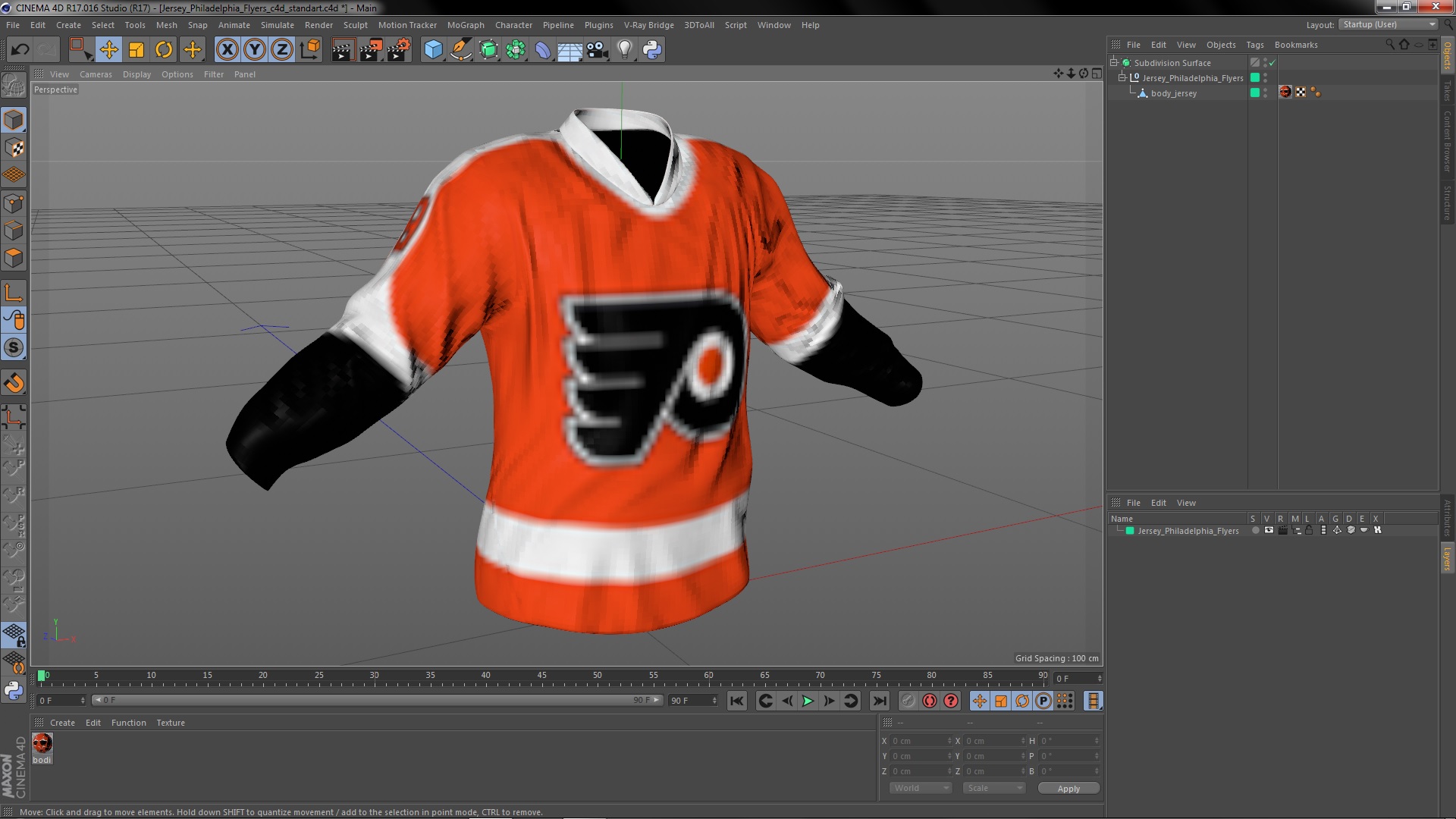Open the MoGraph menu

(x=466, y=25)
